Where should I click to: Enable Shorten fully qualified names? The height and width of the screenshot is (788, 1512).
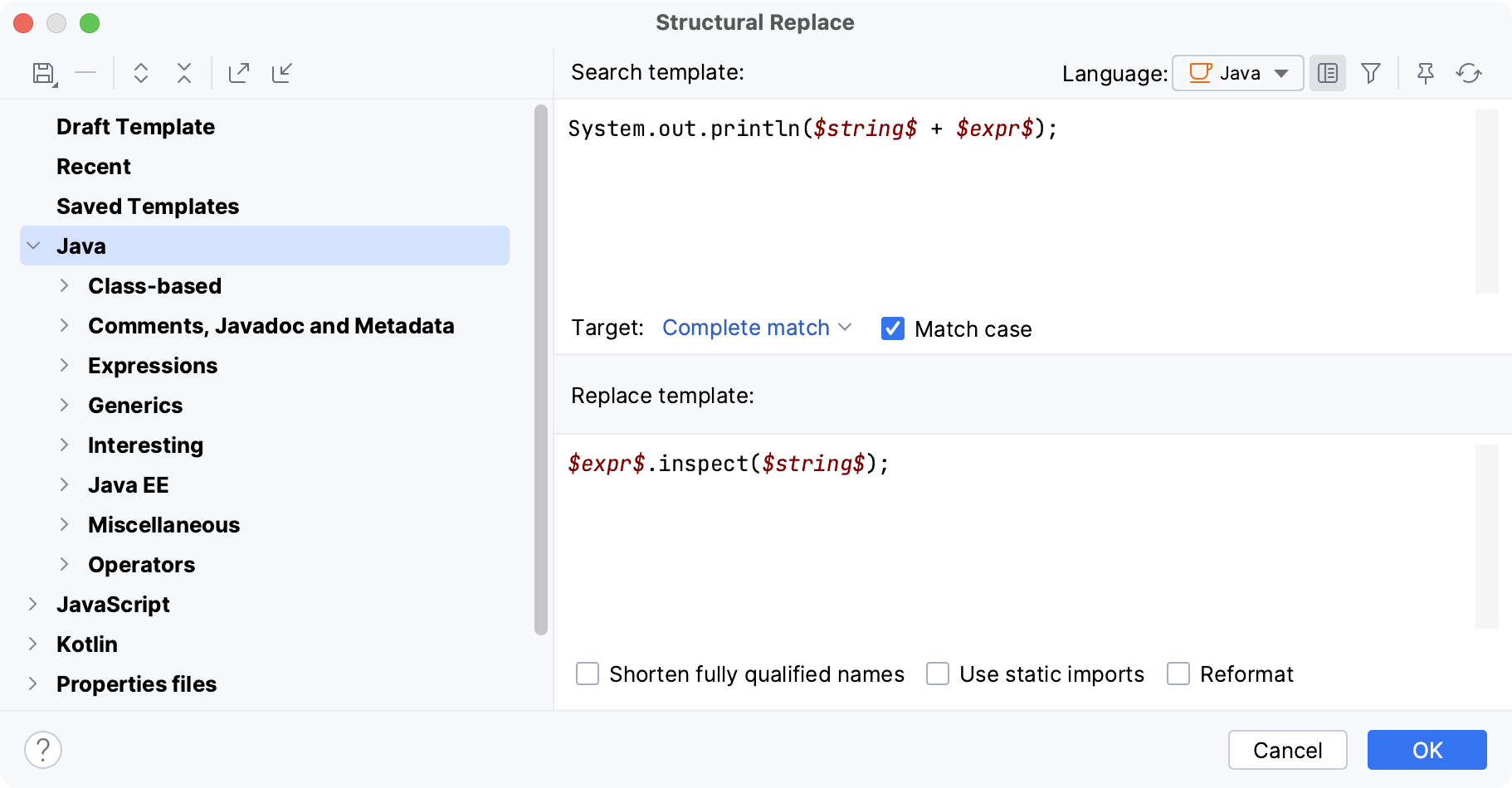coord(587,674)
